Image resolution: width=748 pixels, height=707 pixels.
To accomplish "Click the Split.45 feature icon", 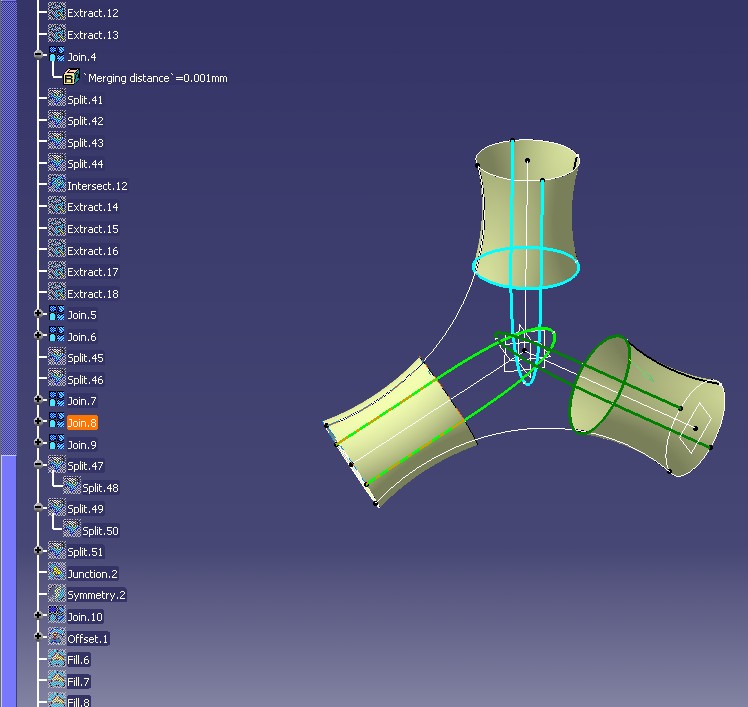I will point(57,357).
